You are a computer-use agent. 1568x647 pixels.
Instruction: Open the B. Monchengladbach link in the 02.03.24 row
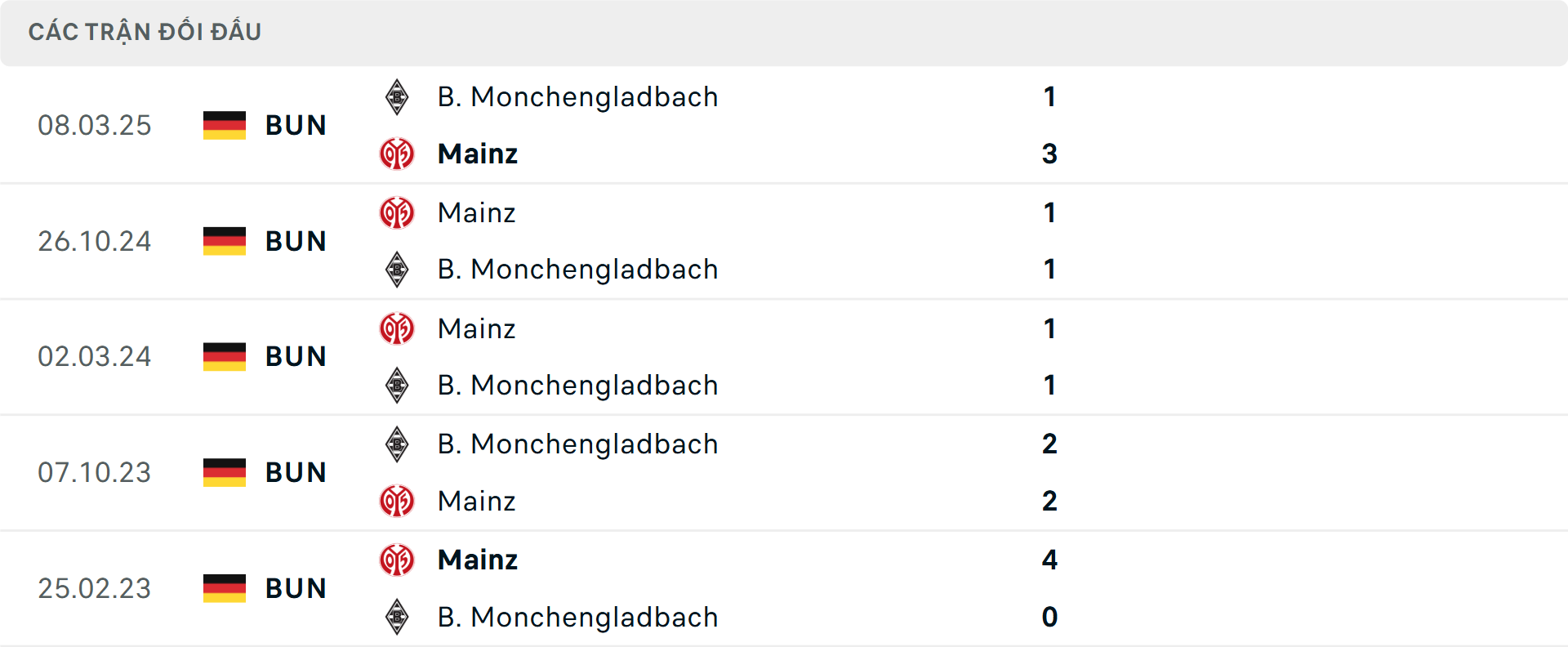coord(578,385)
